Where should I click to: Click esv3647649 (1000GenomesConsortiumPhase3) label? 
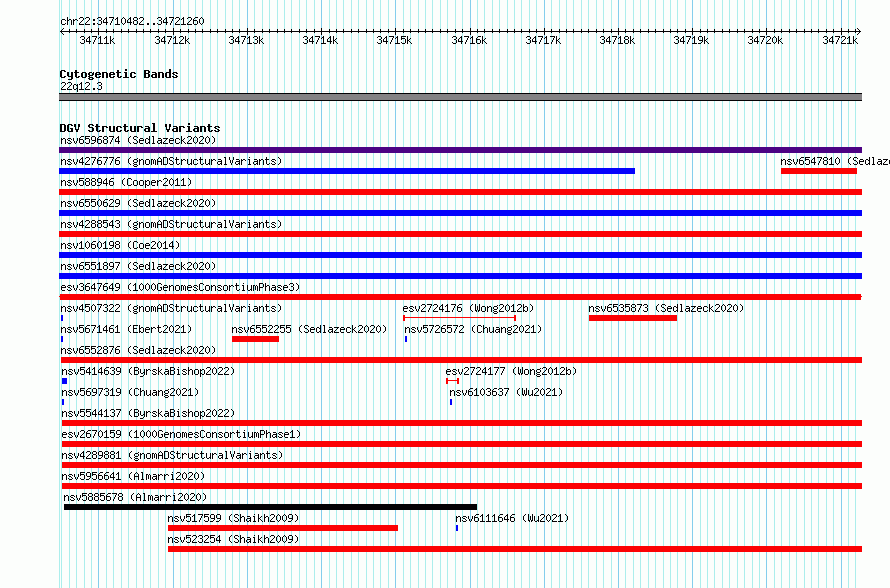180,287
